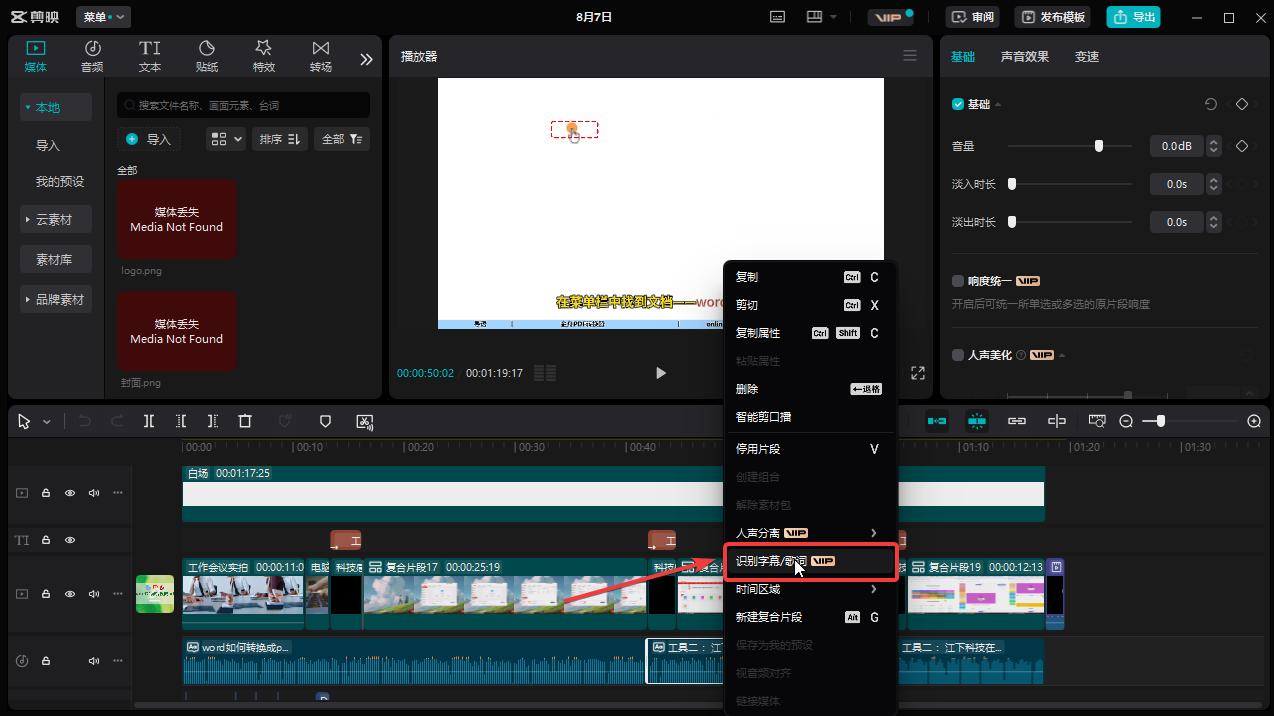Open the grid view mode dropdown
This screenshot has height=716, width=1274.
click(226, 139)
